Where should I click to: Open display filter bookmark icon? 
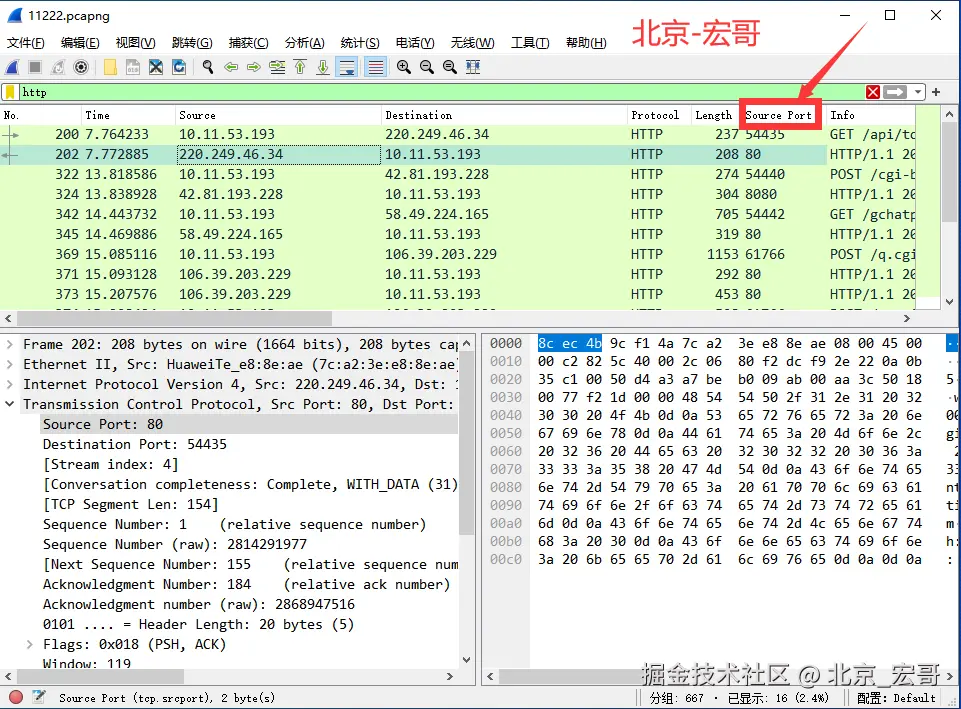(x=10, y=92)
